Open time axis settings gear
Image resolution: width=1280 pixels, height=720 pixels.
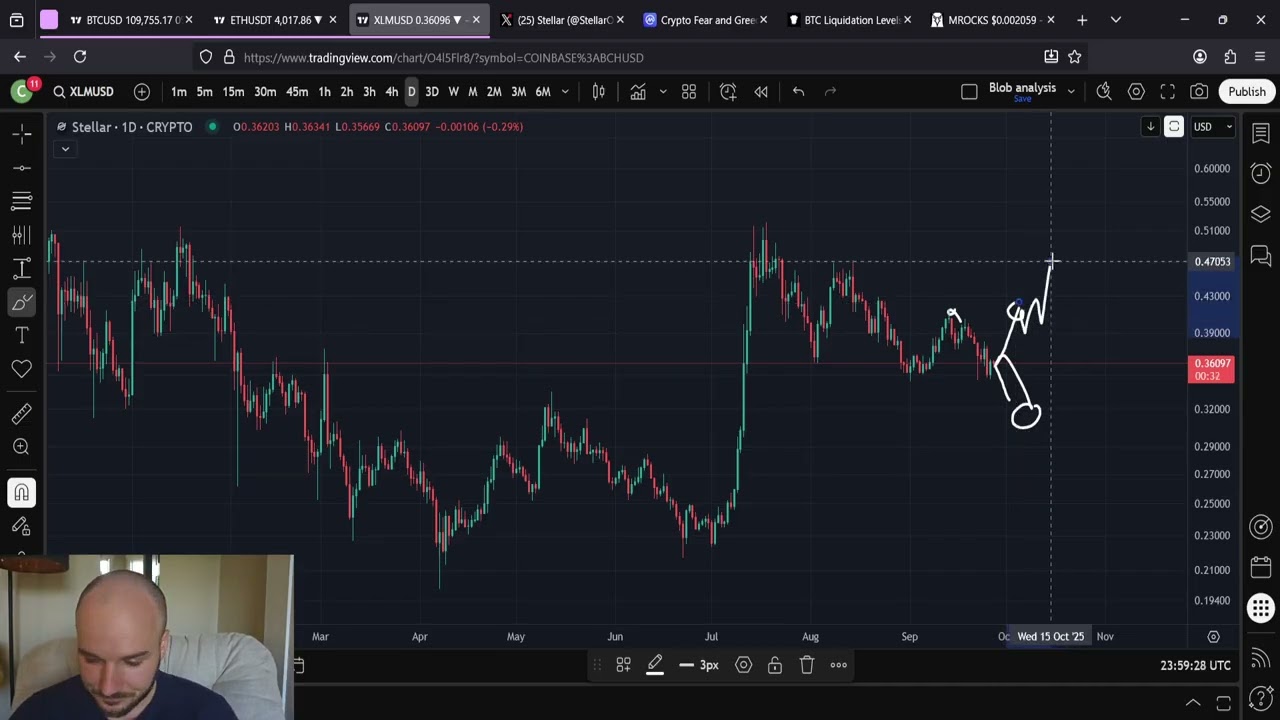click(1213, 636)
